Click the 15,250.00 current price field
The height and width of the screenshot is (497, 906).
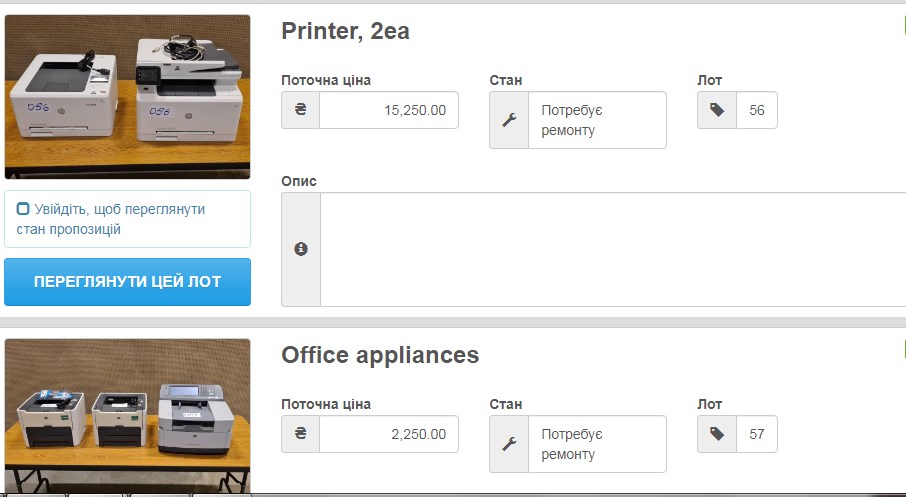pyautogui.click(x=389, y=110)
